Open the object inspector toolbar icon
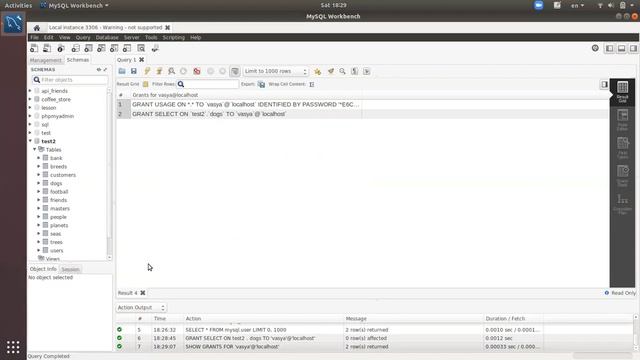 point(61,49)
